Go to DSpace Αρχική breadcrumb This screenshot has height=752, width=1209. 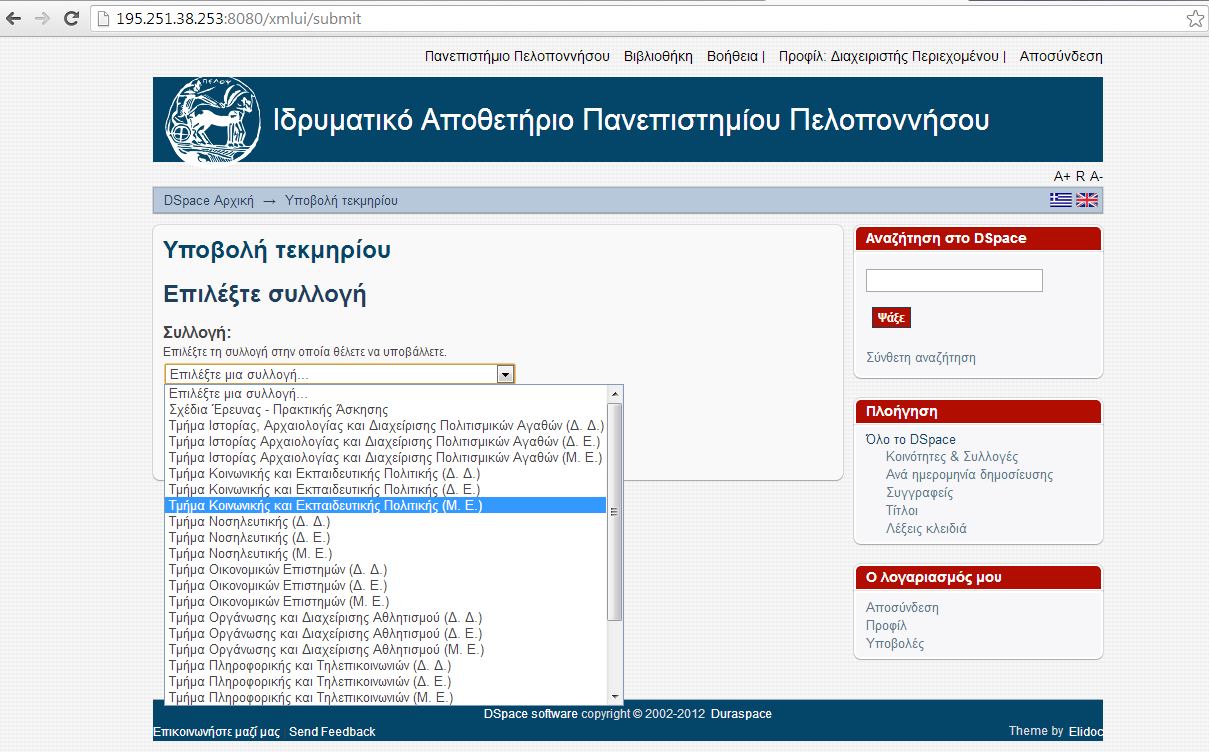point(209,201)
